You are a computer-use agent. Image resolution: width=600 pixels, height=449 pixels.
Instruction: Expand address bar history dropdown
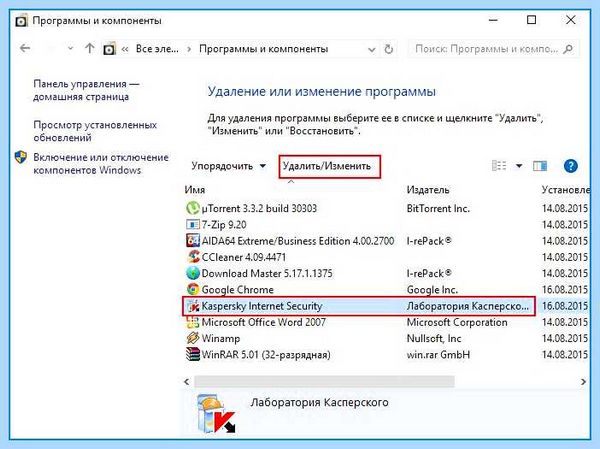pyautogui.click(x=371, y=50)
